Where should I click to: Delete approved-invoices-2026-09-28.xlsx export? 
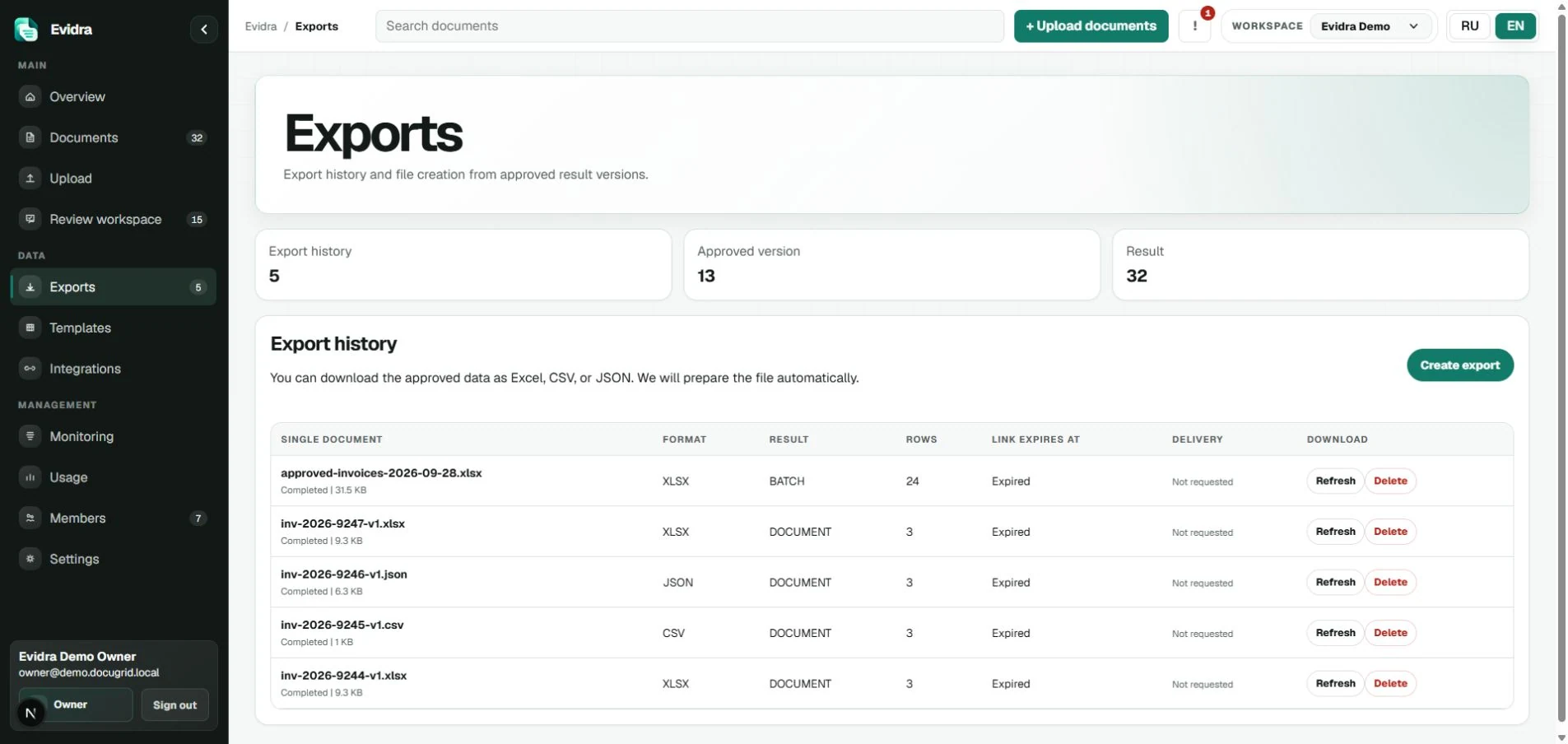(x=1390, y=481)
